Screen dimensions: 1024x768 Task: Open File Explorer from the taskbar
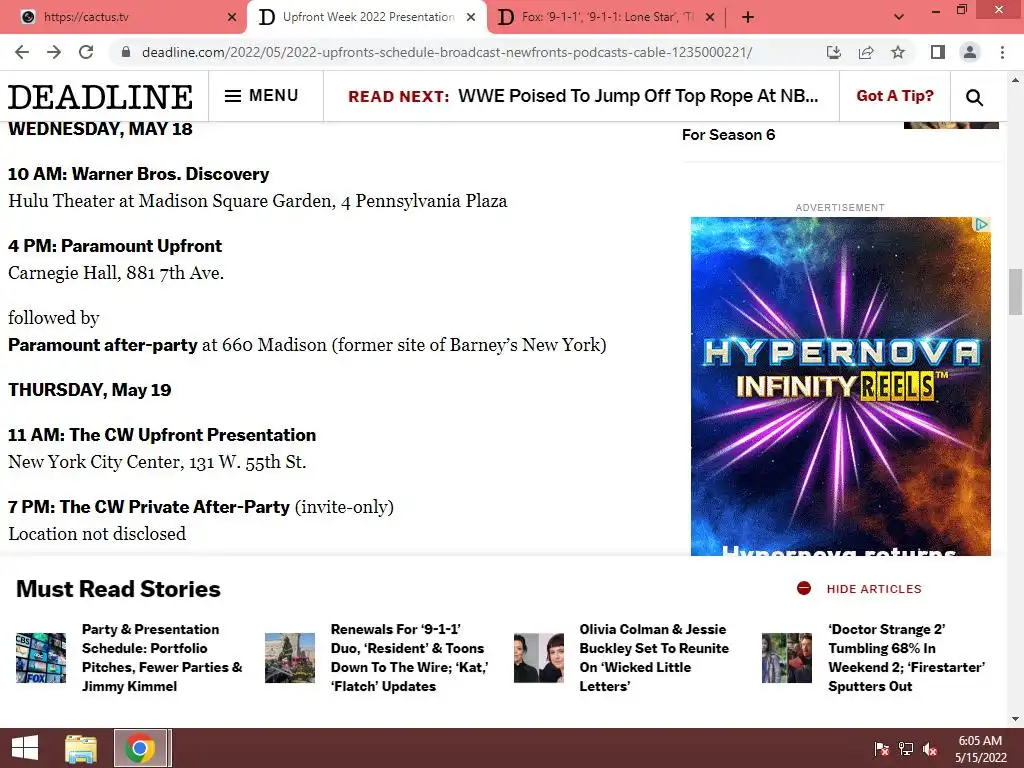click(81, 748)
